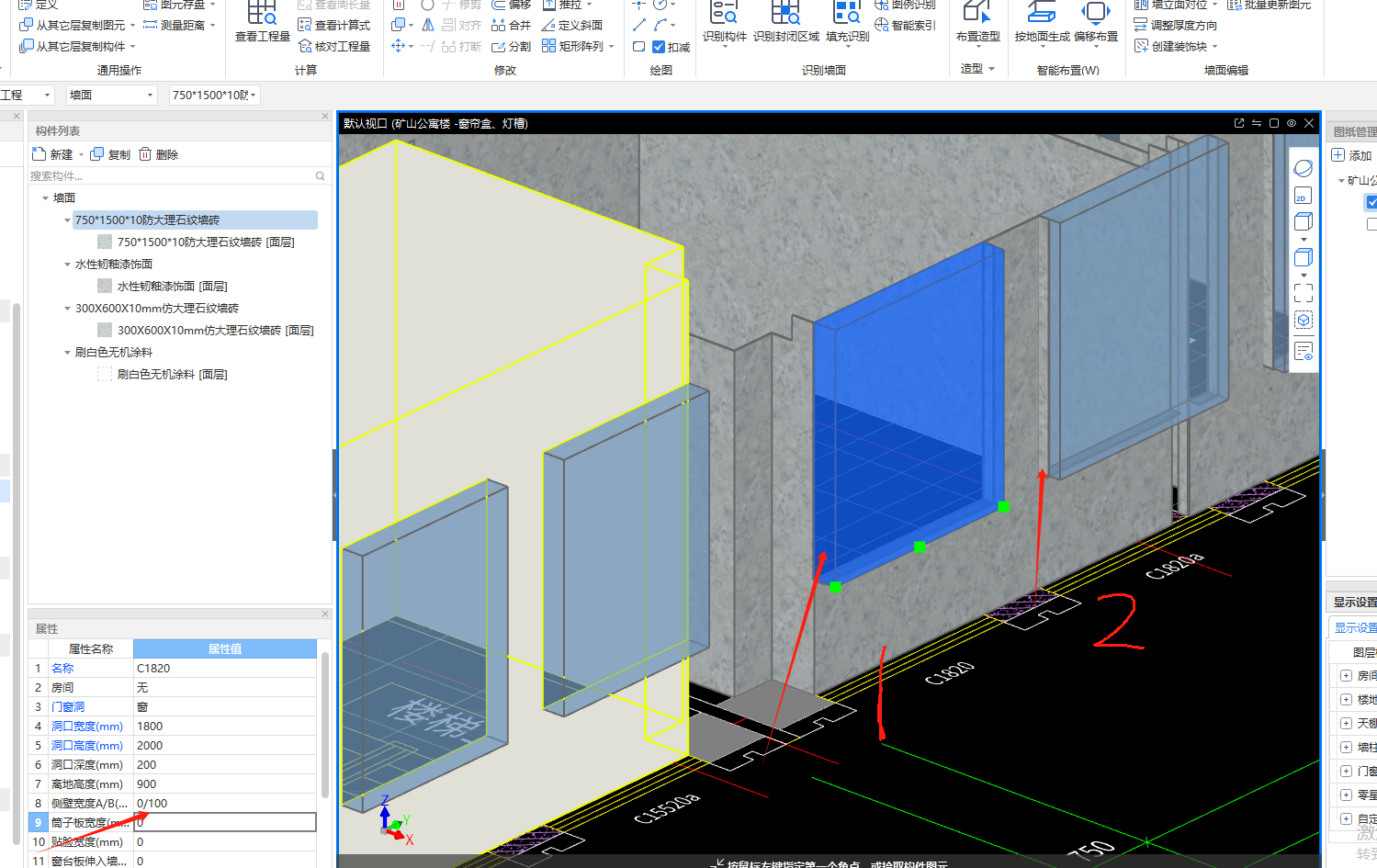Toggle the unchecked drawing checkbox in 图纸管理
The height and width of the screenshot is (868, 1377).
coord(1371,224)
